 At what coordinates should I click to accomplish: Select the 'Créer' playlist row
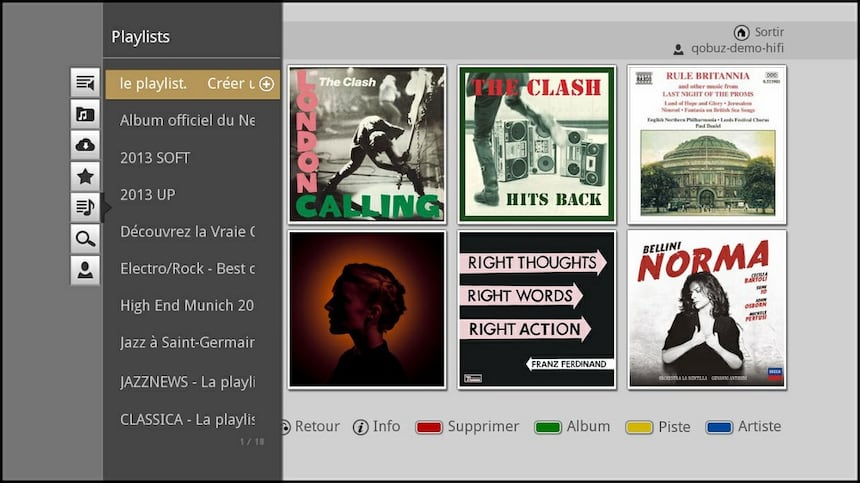click(x=193, y=84)
